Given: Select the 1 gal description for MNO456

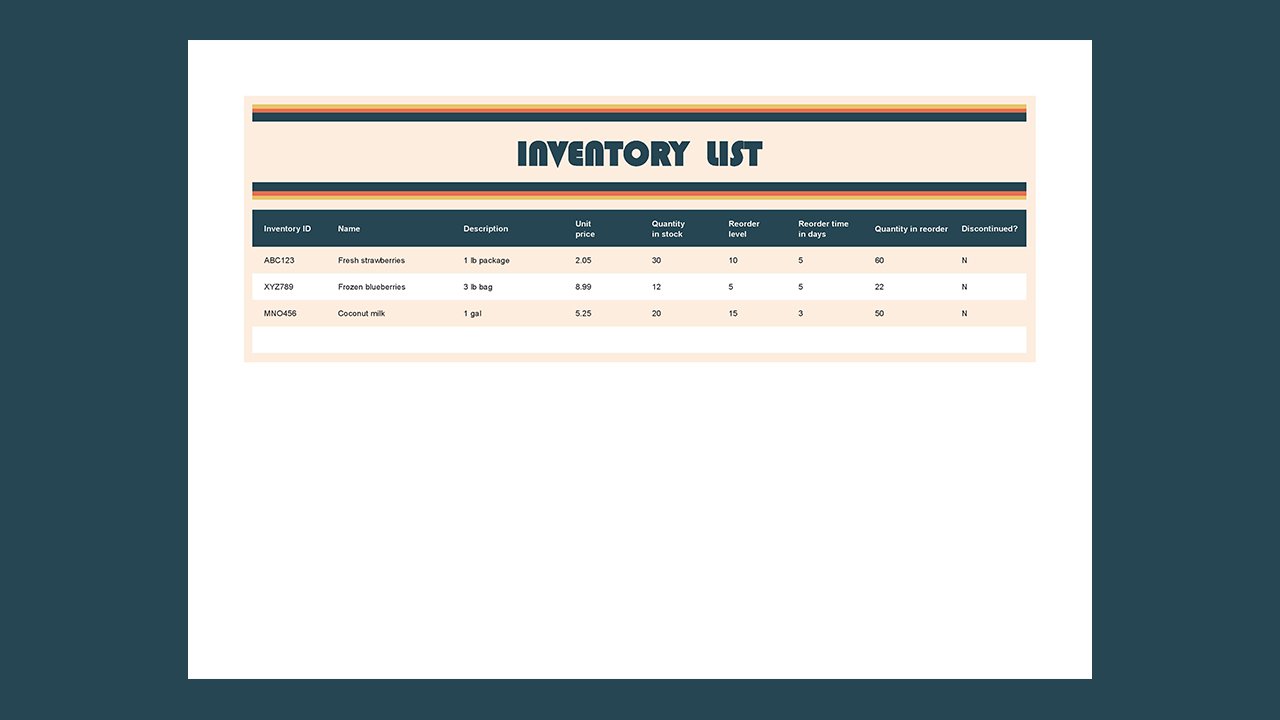Looking at the screenshot, I should point(471,313).
